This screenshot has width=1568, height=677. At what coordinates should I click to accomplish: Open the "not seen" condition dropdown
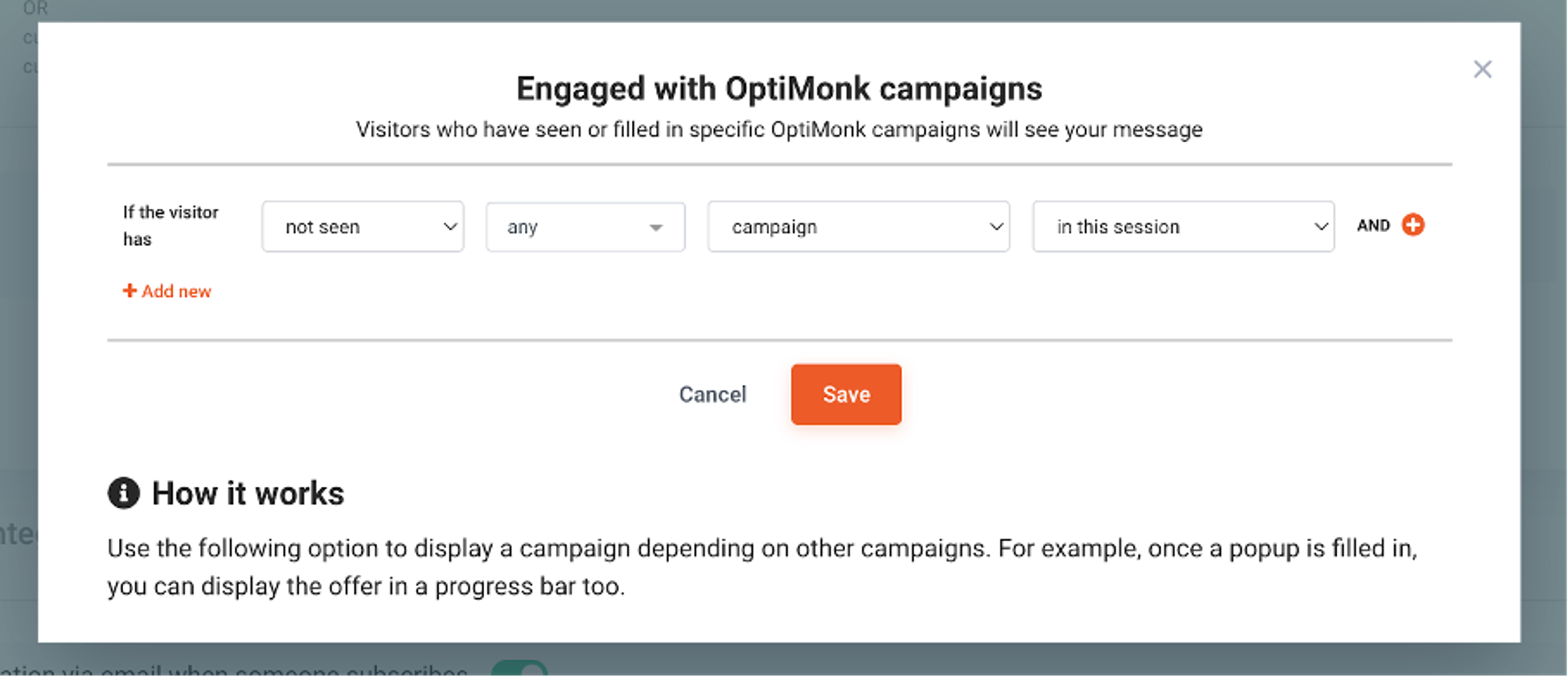(363, 227)
